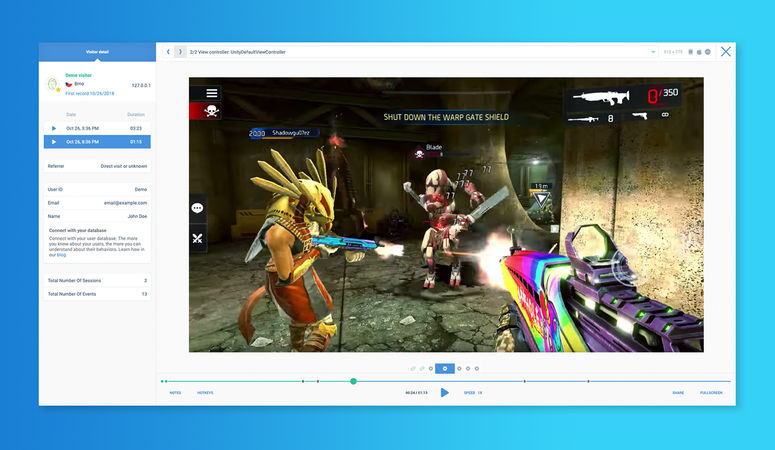
Task: Click the hamburger menu in the game
Action: (x=212, y=93)
